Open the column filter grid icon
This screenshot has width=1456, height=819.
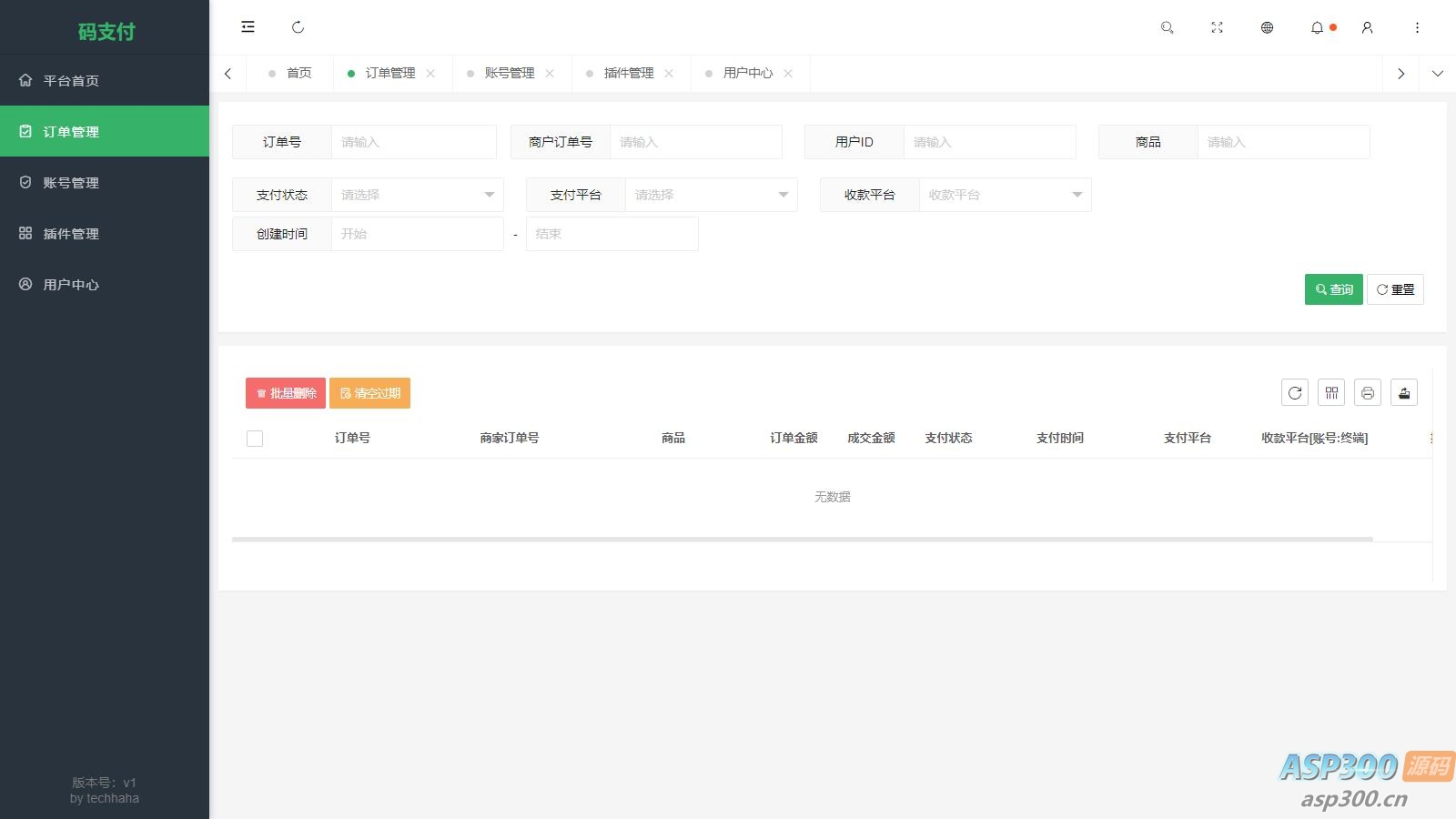pyautogui.click(x=1331, y=393)
